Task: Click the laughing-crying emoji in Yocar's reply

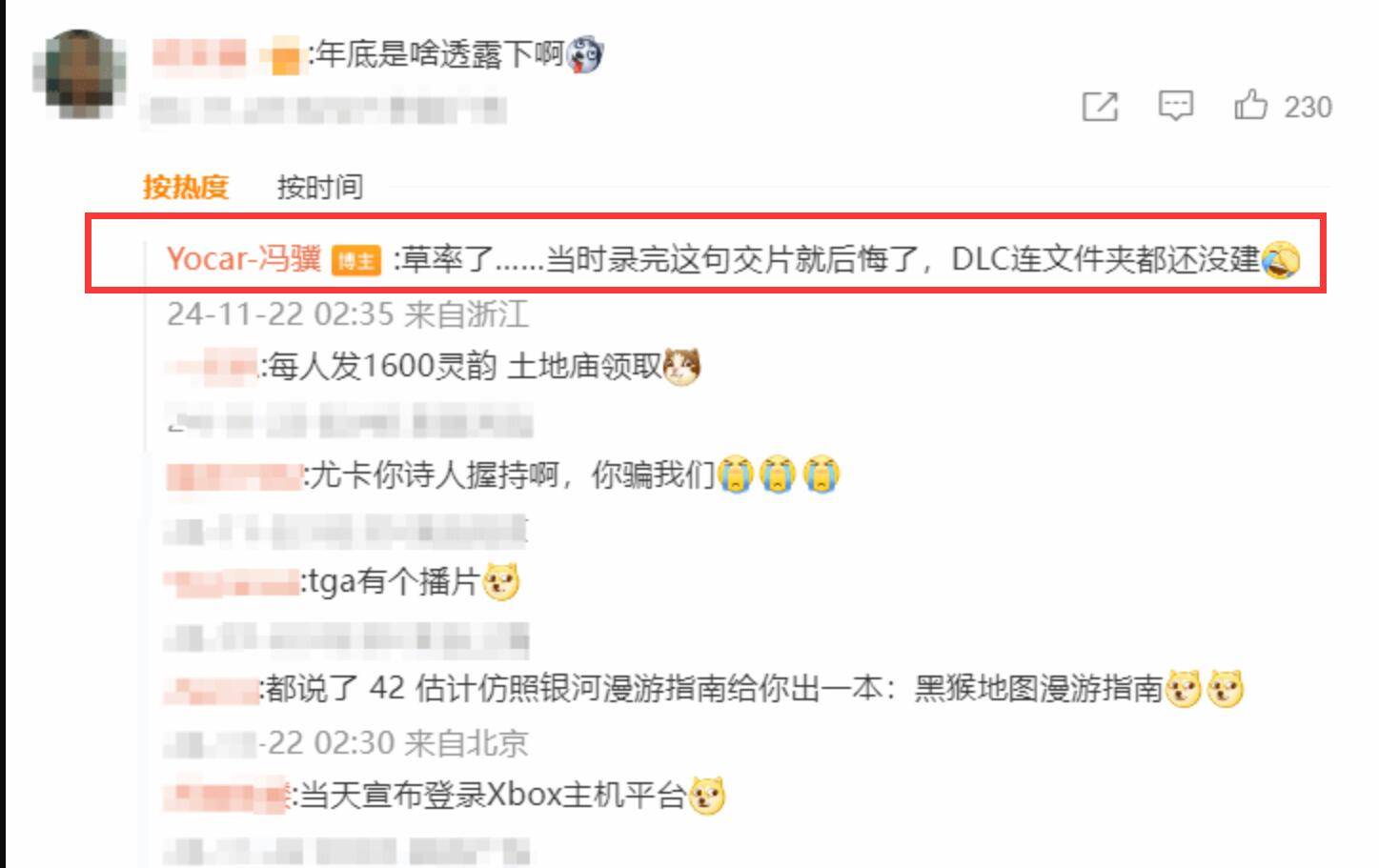Action: (1280, 259)
